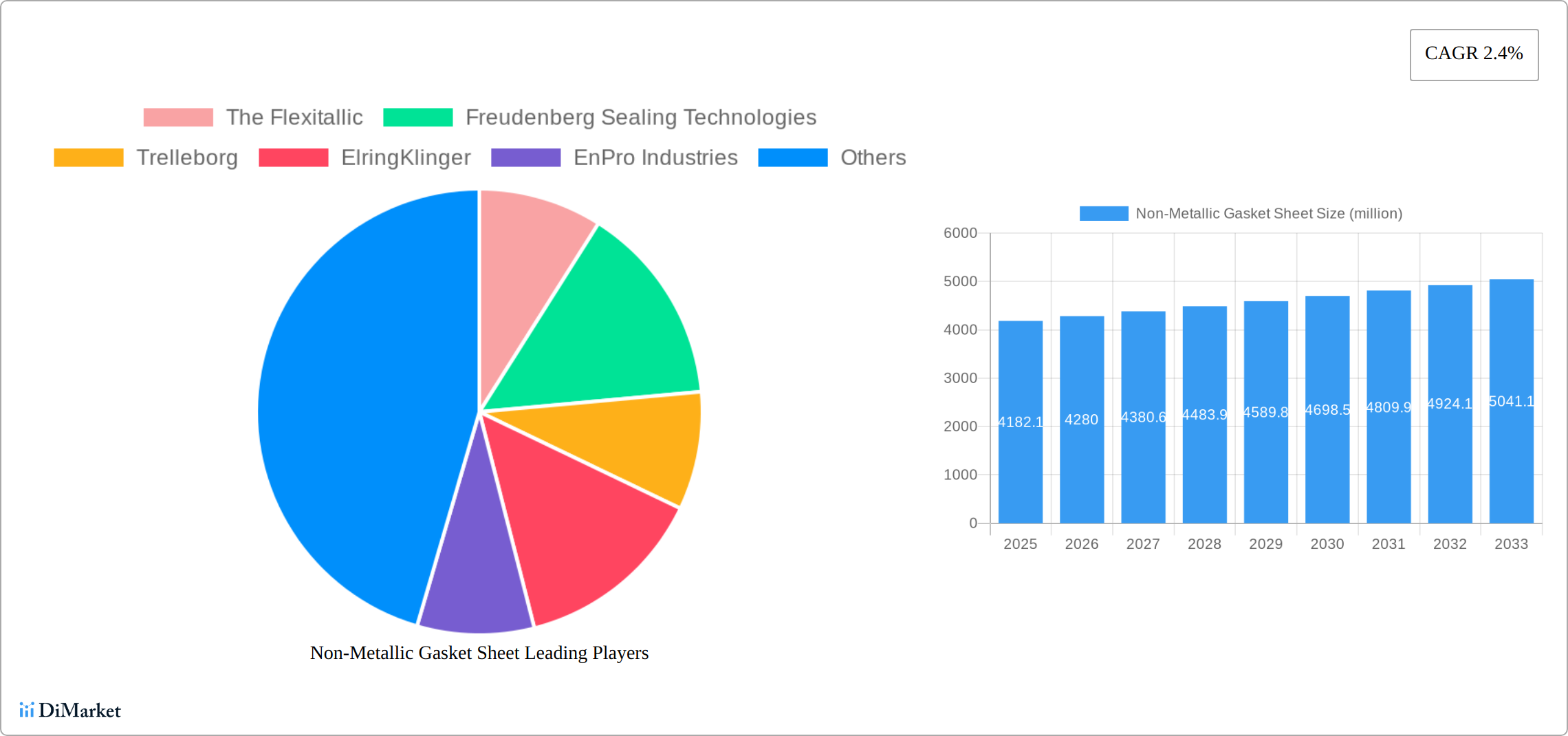Click the EnPro Industries legend label
The width and height of the screenshot is (1568, 736).
coord(655,158)
